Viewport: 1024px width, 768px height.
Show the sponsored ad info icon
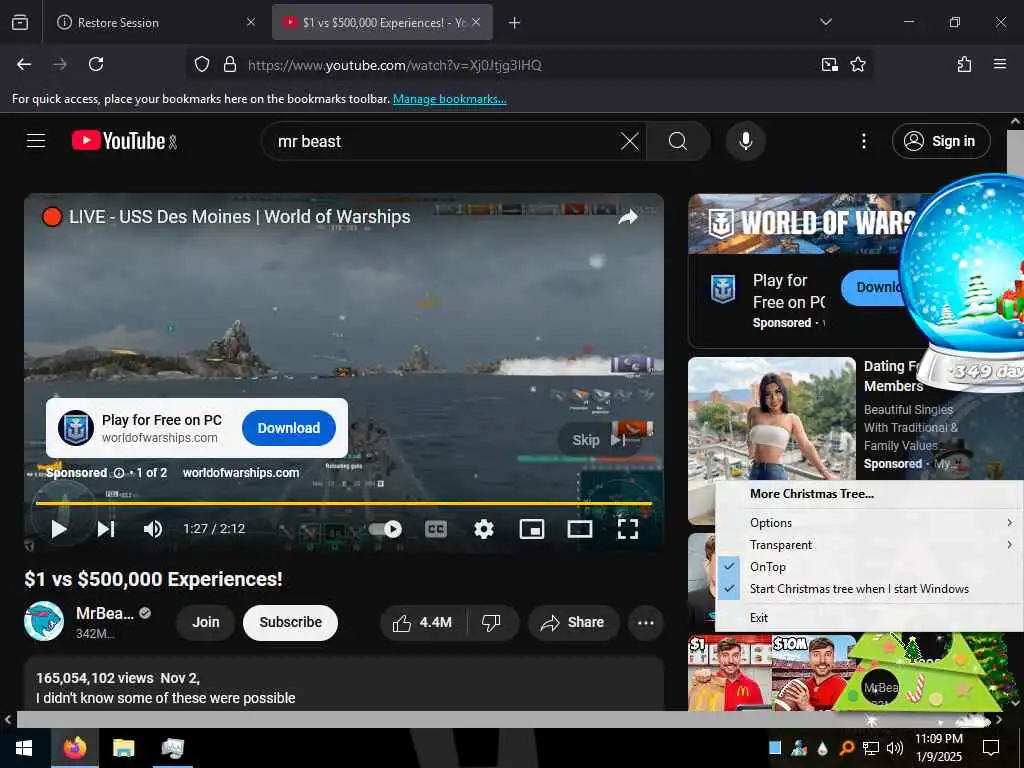coord(119,473)
